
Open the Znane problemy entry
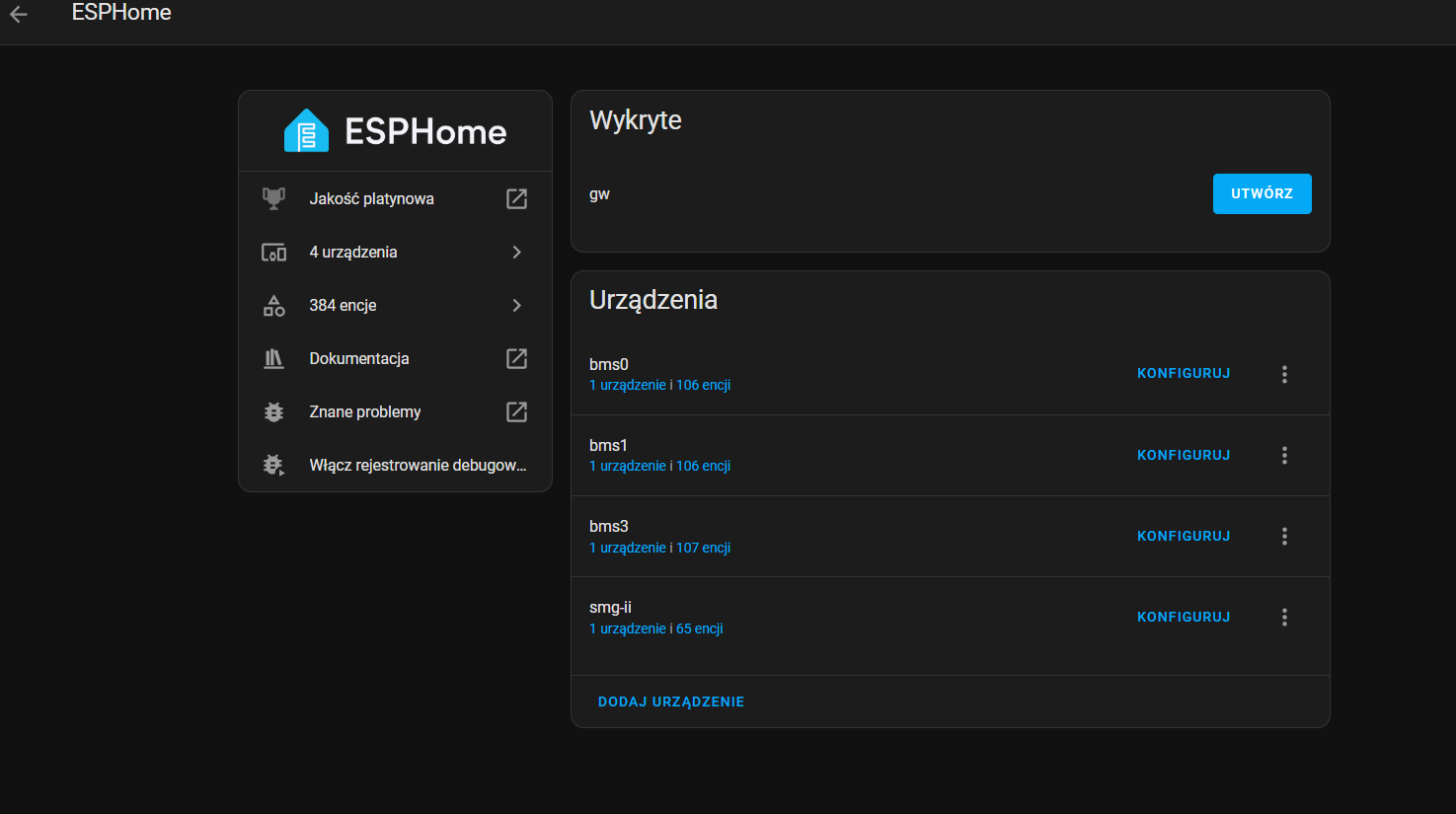click(395, 411)
